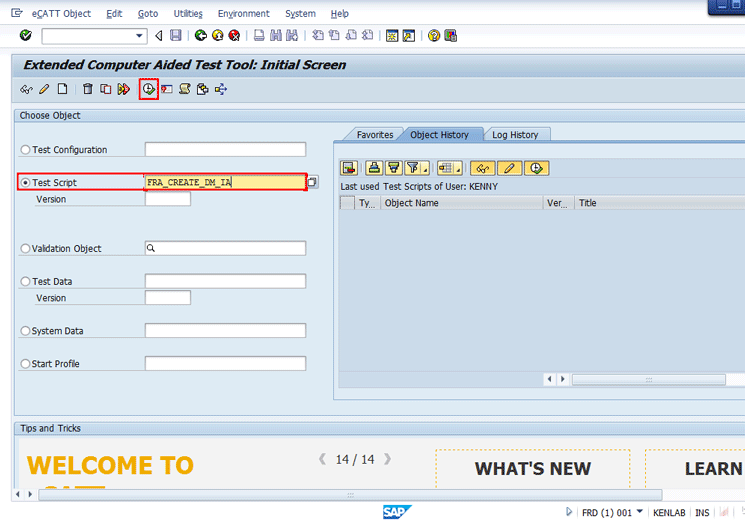Click the Last Page icon

click(x=367, y=35)
